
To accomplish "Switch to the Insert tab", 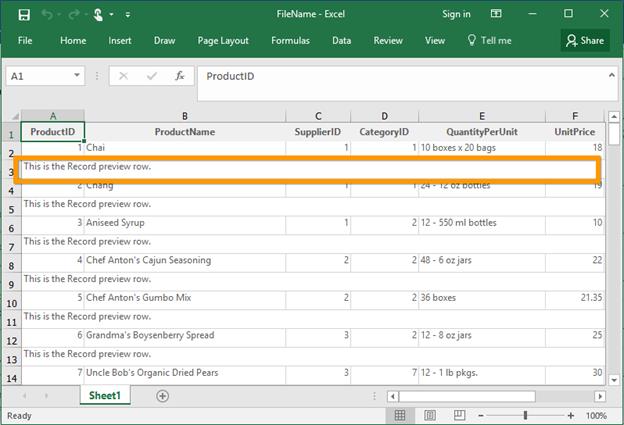I will pyautogui.click(x=119, y=41).
